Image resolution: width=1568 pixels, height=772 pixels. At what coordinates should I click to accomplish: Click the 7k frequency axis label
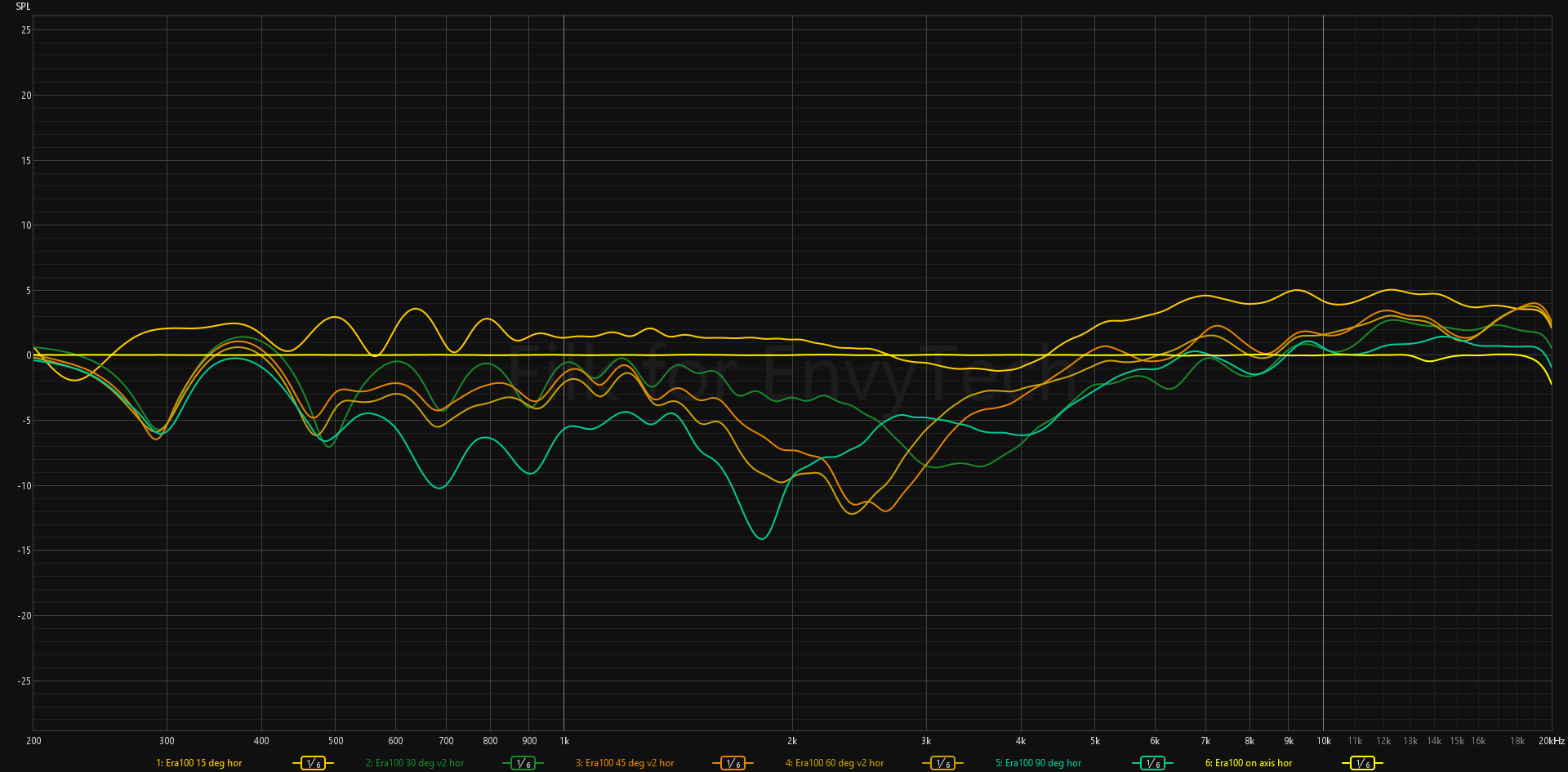[1205, 741]
